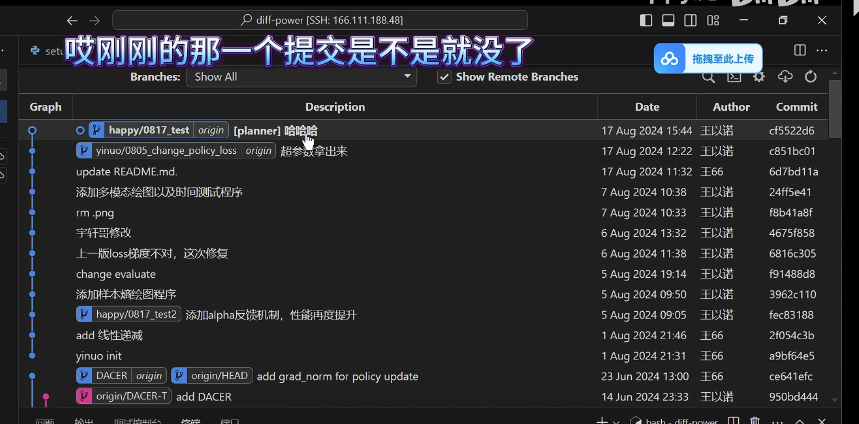
Task: Select commit '宇轩哥修改'
Action: [x=104, y=233]
